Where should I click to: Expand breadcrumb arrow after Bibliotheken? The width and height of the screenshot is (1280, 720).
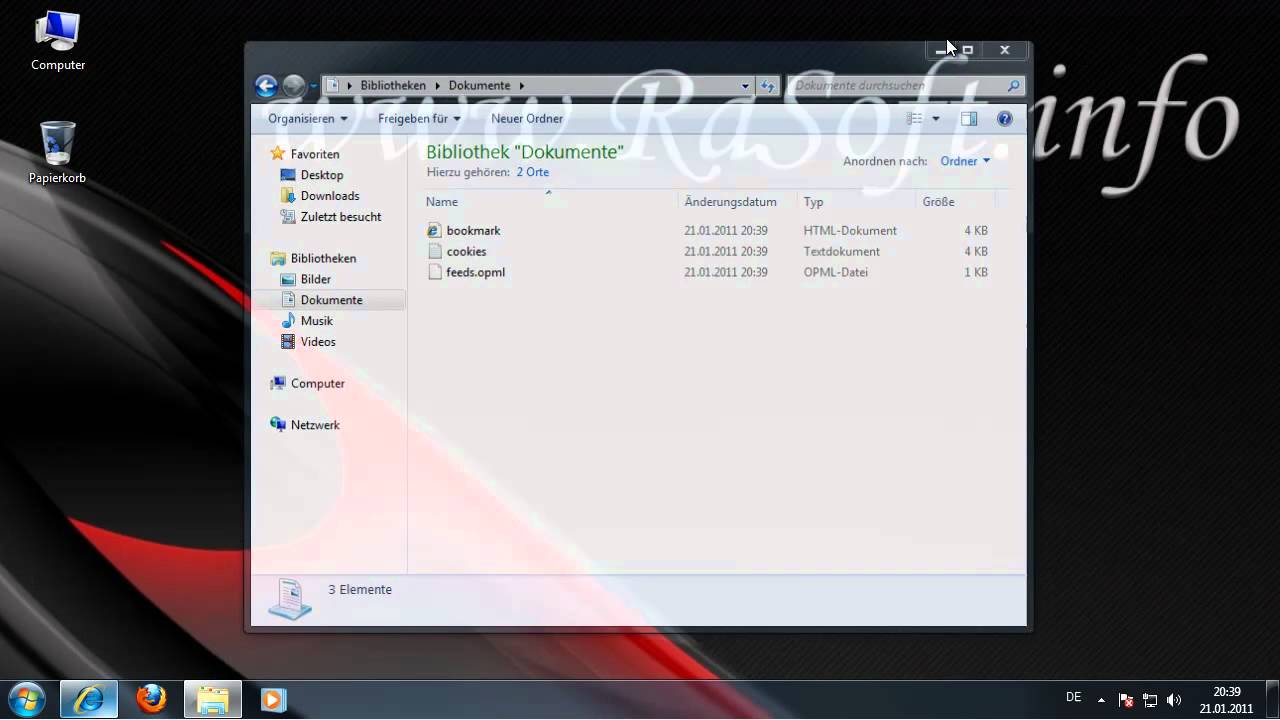coord(437,86)
